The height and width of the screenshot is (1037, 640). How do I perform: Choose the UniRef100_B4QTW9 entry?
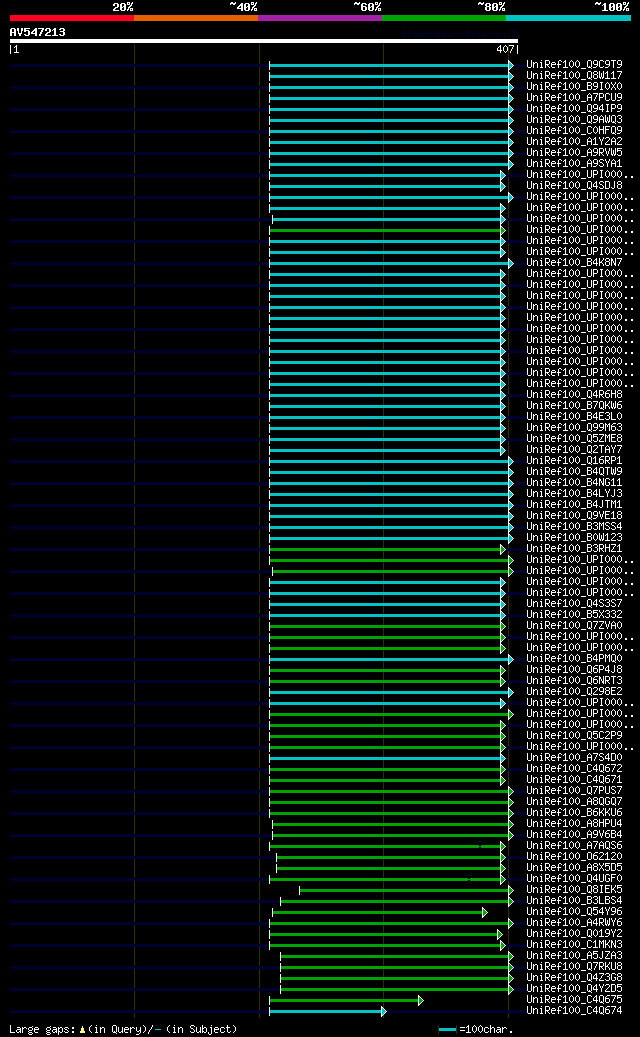[x=574, y=472]
